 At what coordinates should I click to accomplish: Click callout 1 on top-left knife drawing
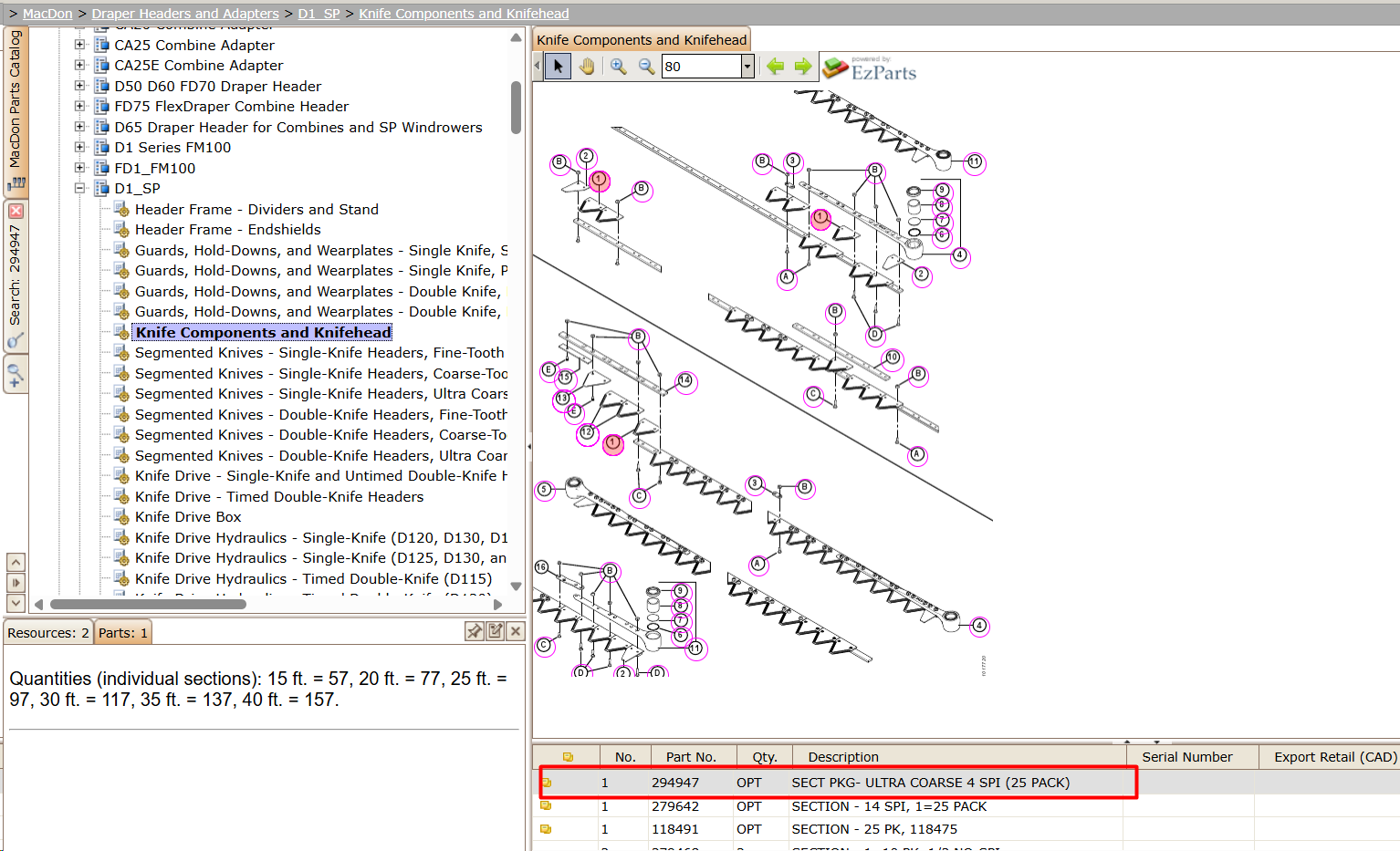(599, 180)
